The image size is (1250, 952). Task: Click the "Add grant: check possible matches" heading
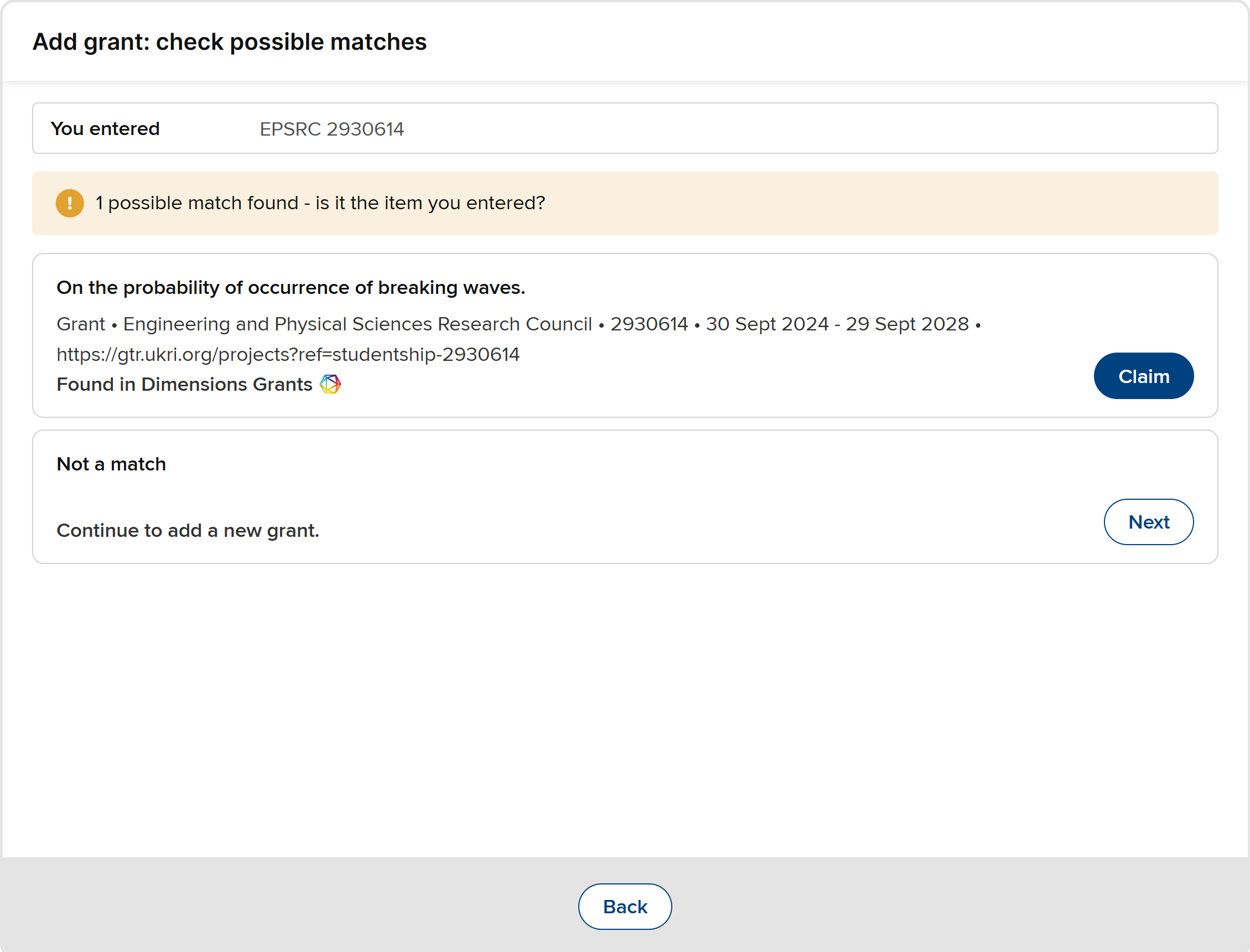click(x=230, y=42)
